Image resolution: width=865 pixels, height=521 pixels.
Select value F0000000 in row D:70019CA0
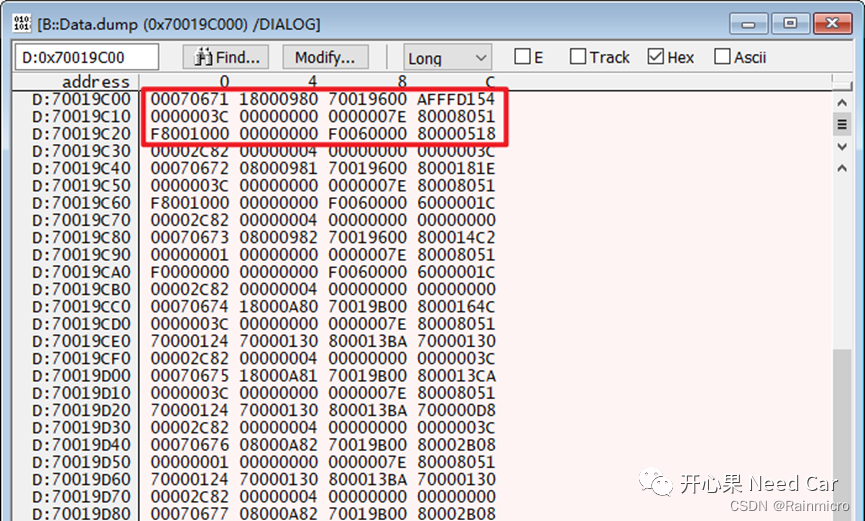190,272
